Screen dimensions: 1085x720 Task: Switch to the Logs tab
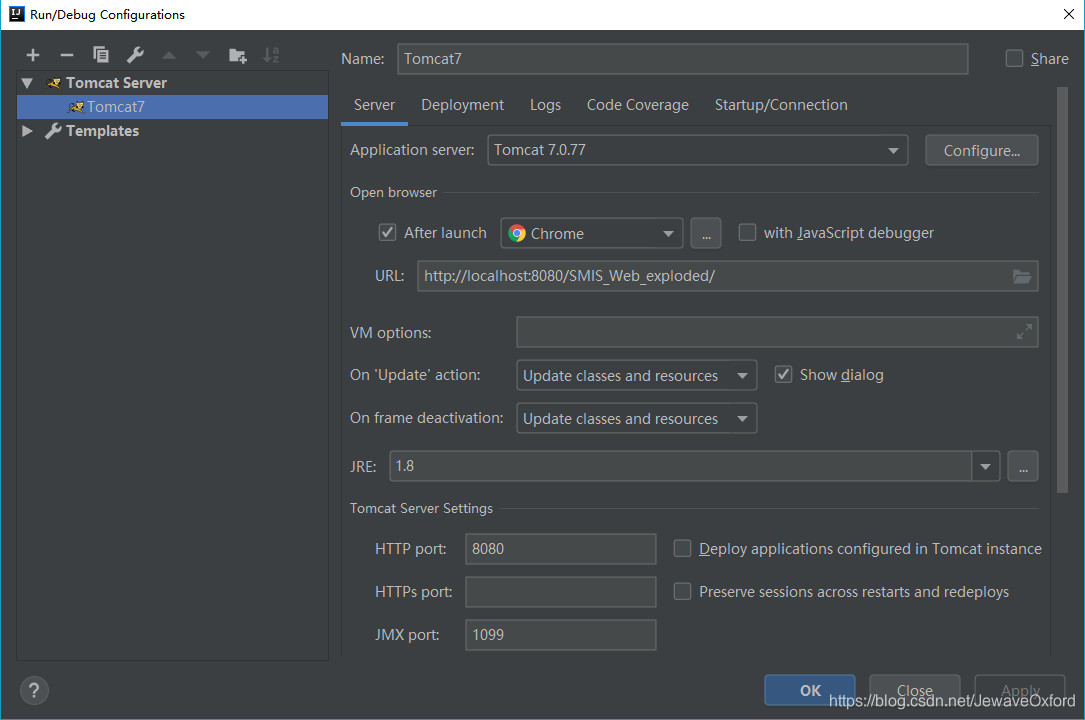click(x=545, y=105)
